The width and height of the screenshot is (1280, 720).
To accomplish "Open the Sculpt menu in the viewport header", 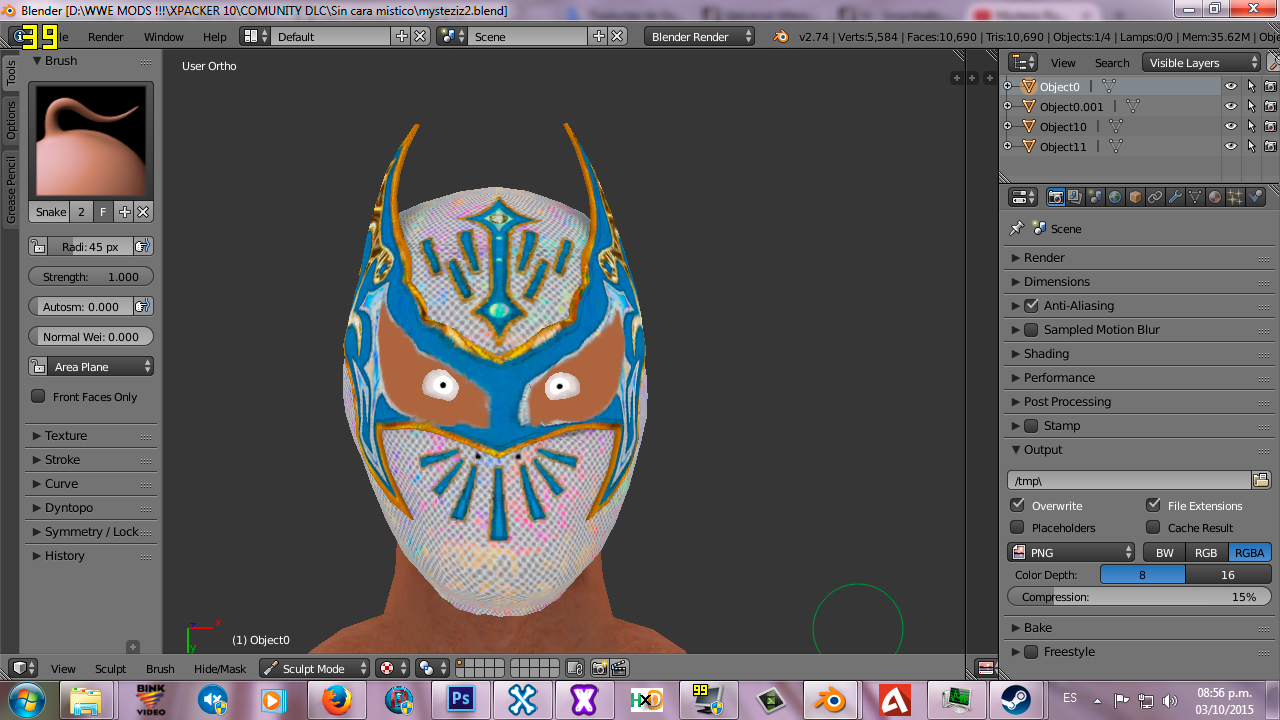I will click(110, 668).
